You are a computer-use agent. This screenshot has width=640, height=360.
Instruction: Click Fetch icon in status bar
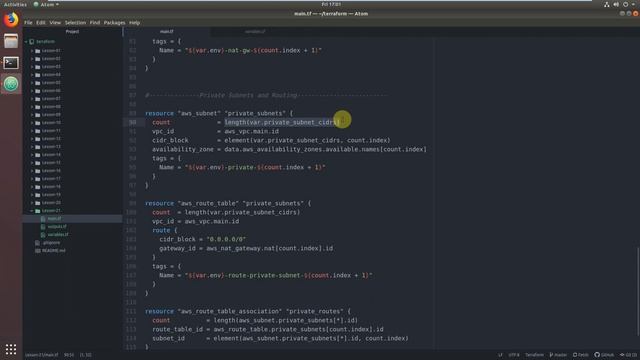click(x=575, y=355)
